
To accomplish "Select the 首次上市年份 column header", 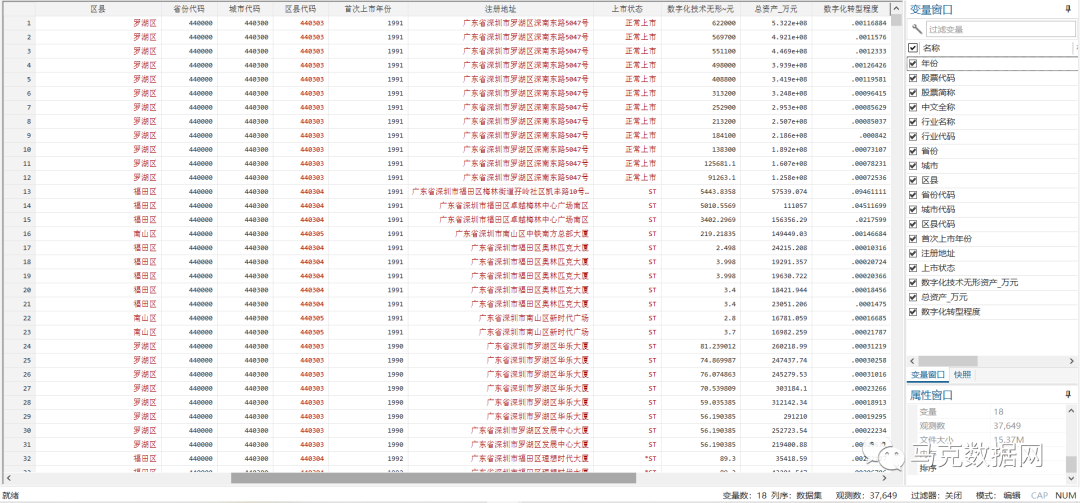I will pyautogui.click(x=368, y=9).
